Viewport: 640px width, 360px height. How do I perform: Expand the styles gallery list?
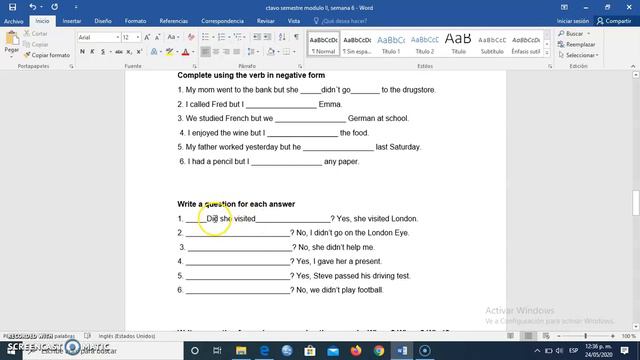[x=547, y=53]
